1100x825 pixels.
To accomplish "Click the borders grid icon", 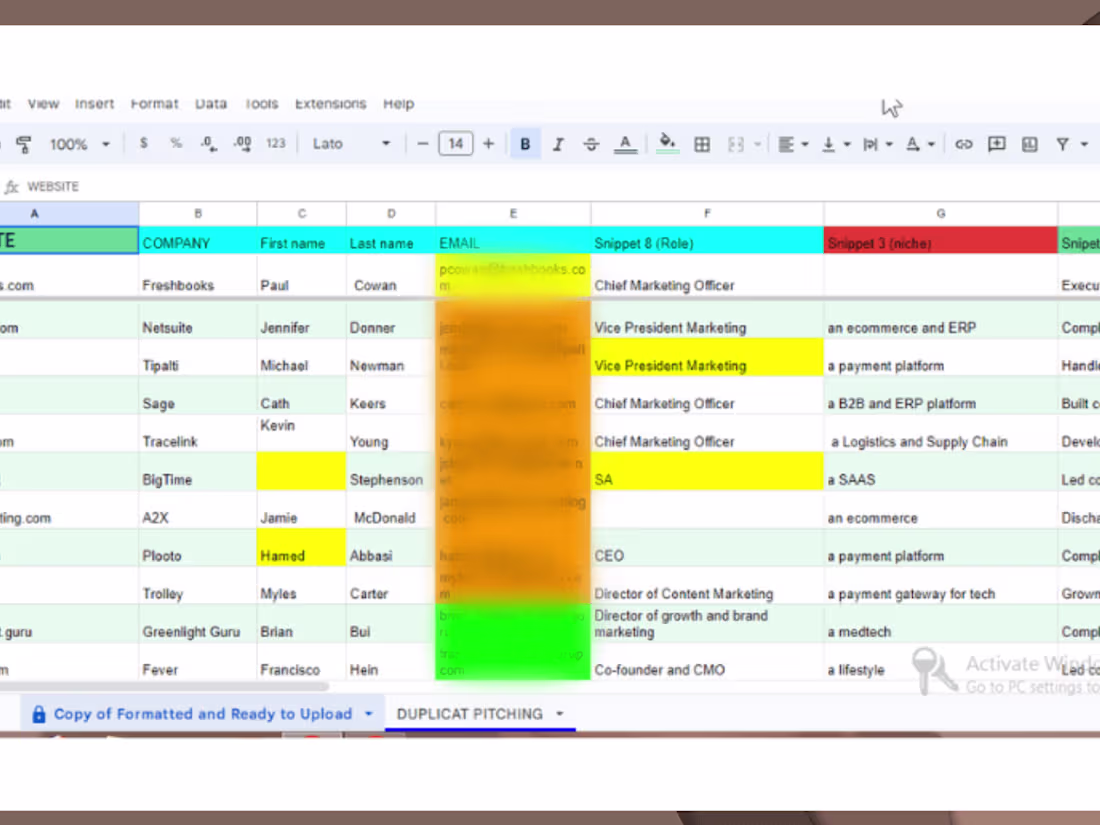I will 702,144.
